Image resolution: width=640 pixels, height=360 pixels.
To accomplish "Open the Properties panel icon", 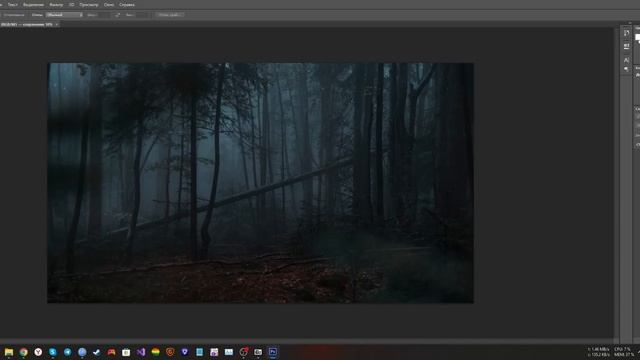I will 627,47.
